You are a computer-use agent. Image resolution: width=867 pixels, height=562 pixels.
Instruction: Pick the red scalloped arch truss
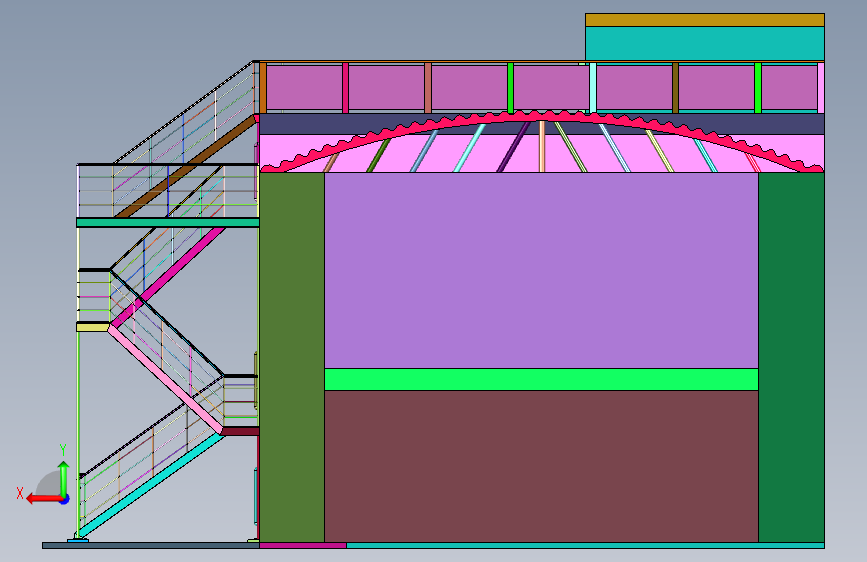tap(541, 117)
